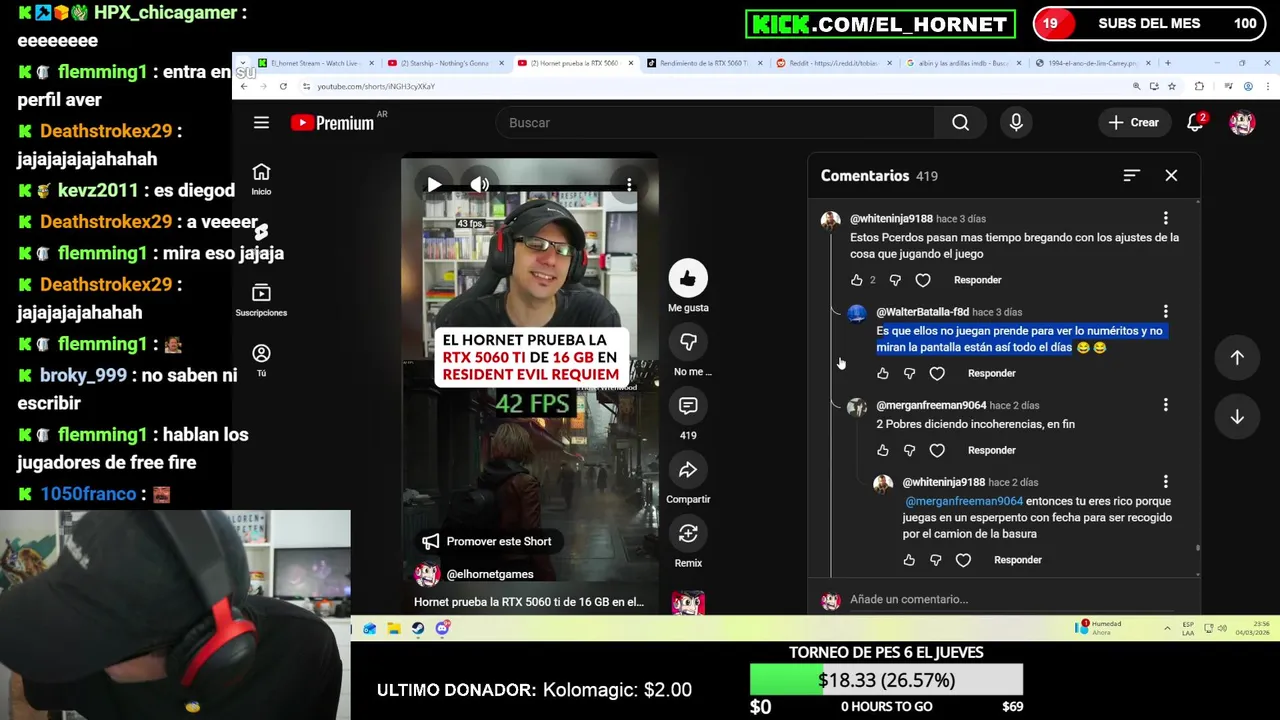Open YouTube notifications bell
The image size is (1280, 720).
pos(1195,122)
